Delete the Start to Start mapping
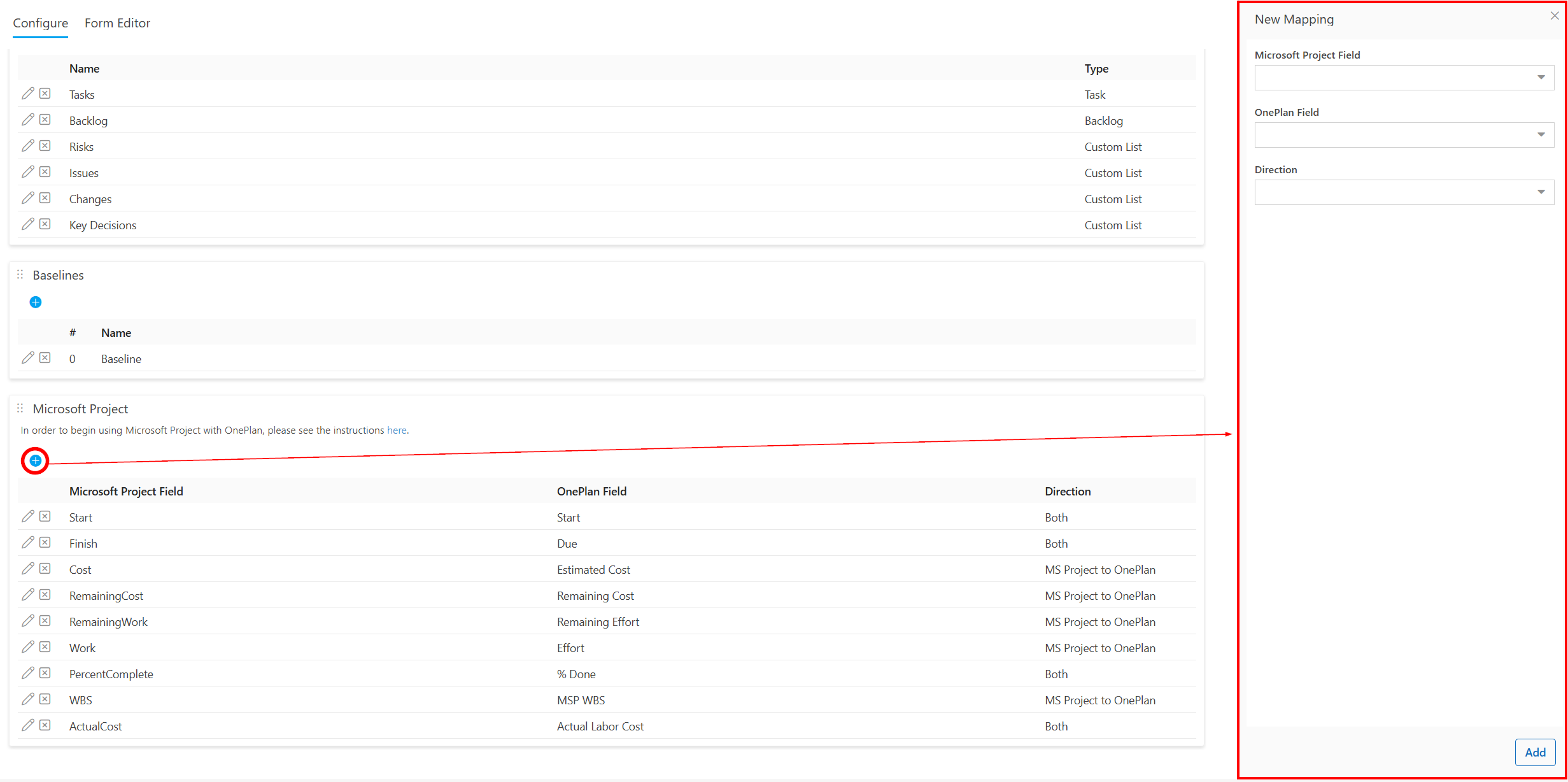 [45, 516]
